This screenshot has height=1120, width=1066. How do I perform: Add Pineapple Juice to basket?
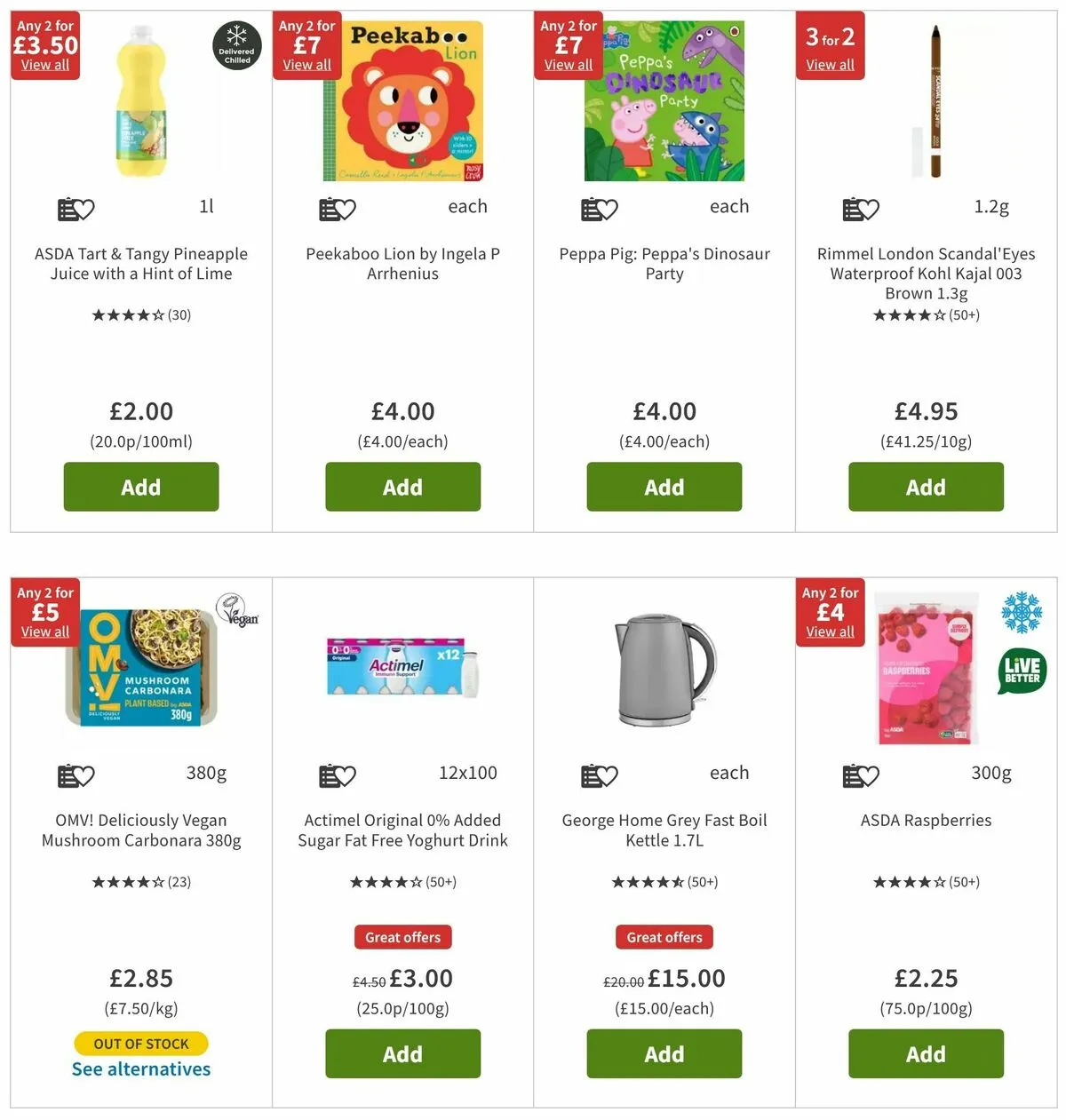click(x=141, y=487)
